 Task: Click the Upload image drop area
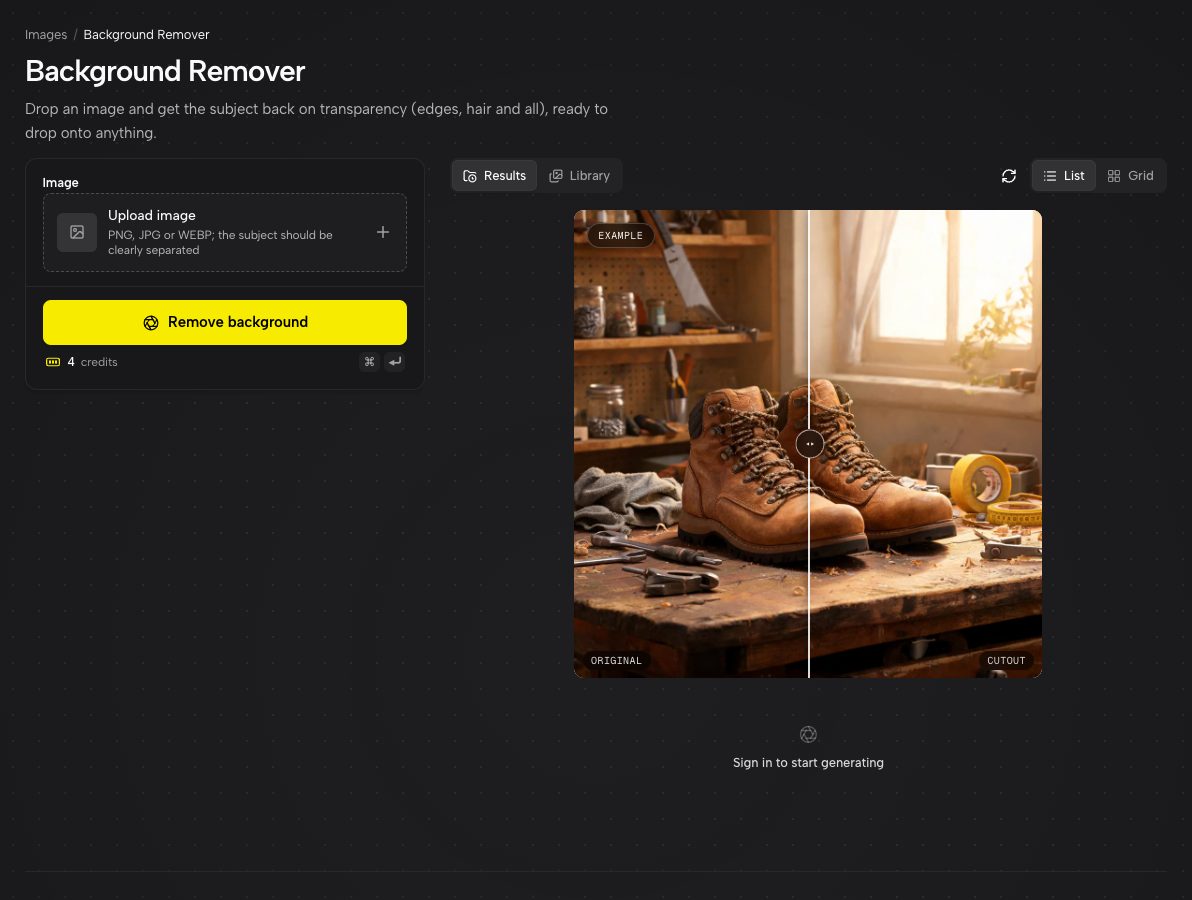coord(225,233)
